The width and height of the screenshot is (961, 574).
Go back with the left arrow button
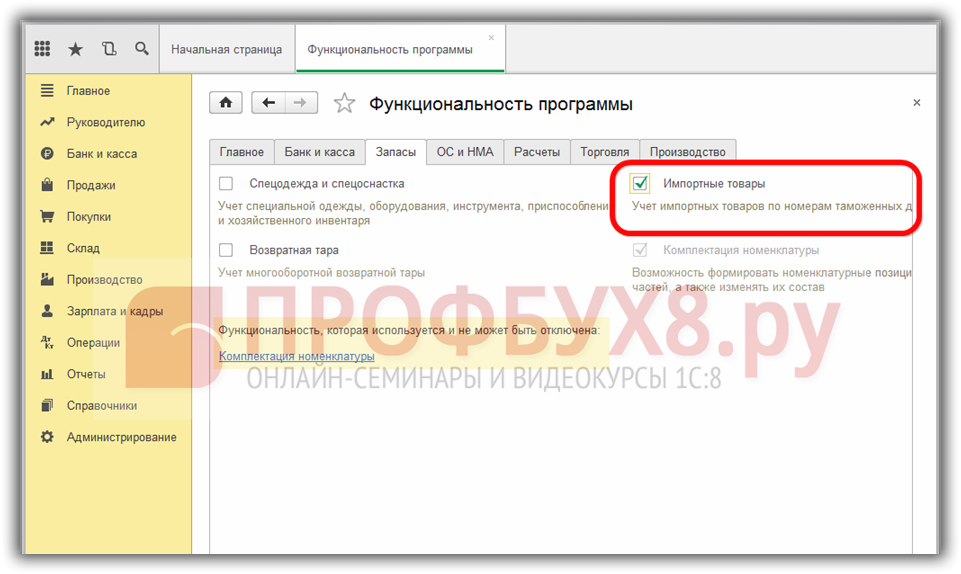[269, 103]
